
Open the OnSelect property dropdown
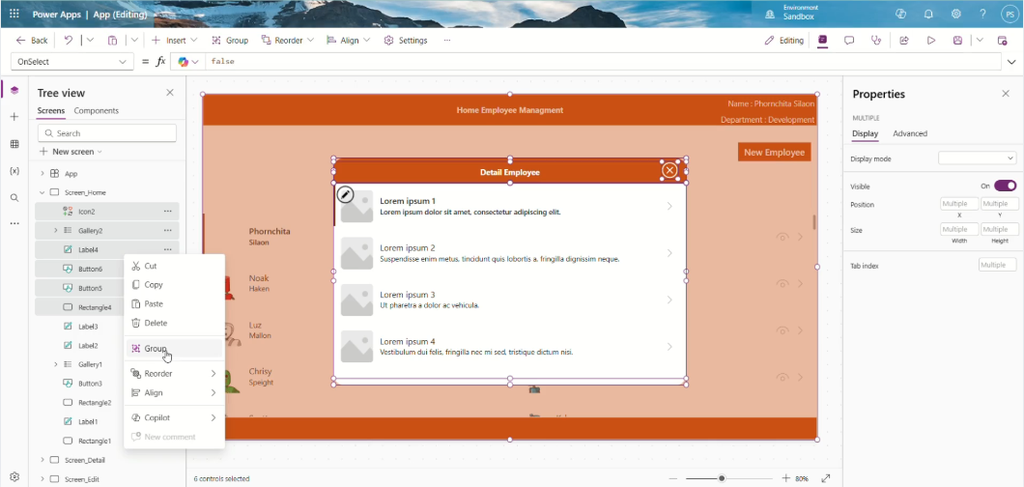[72, 61]
